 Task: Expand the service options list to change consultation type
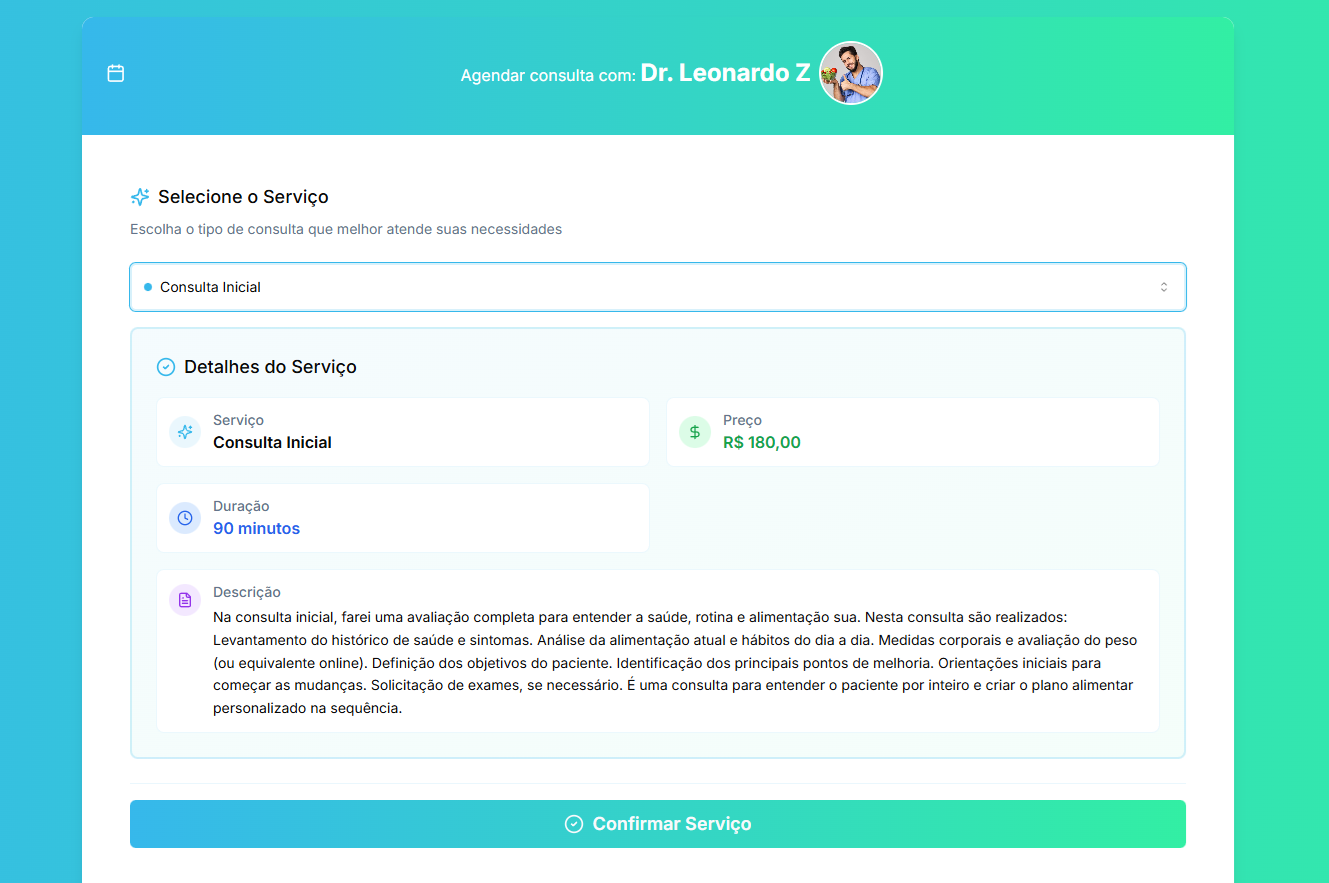[x=657, y=286]
